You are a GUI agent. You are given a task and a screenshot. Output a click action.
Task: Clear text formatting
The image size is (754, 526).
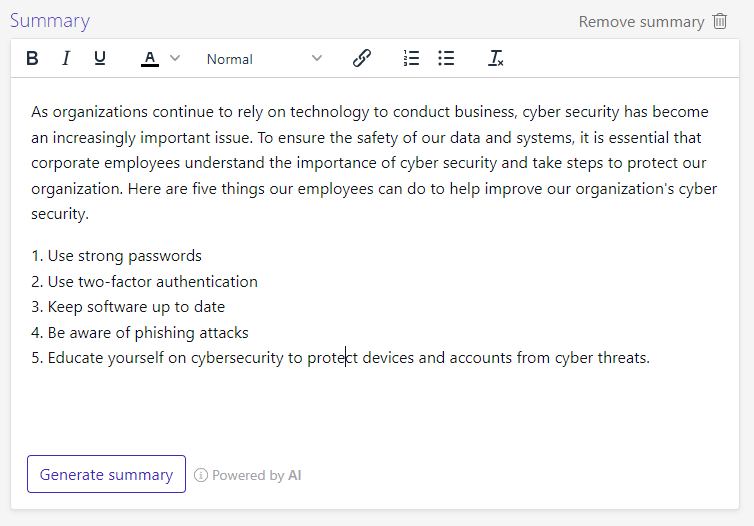(x=495, y=59)
